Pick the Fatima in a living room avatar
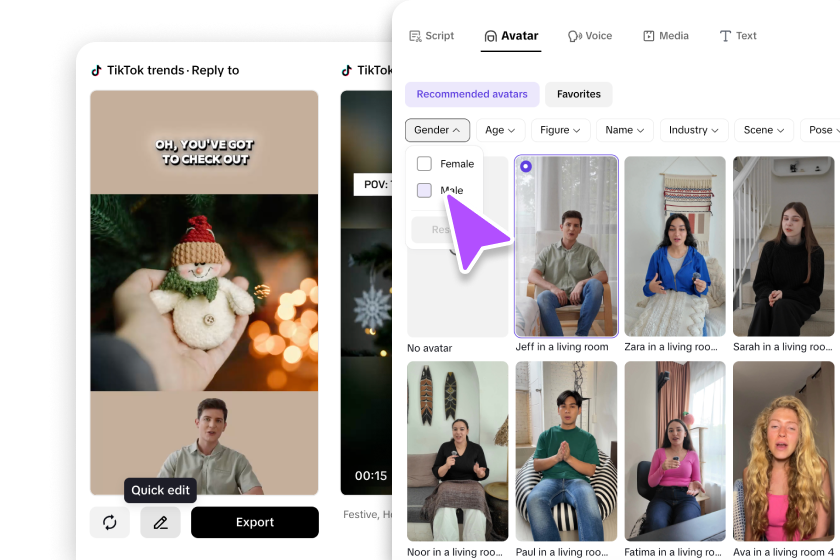Viewport: 840px width, 560px height. [675, 451]
